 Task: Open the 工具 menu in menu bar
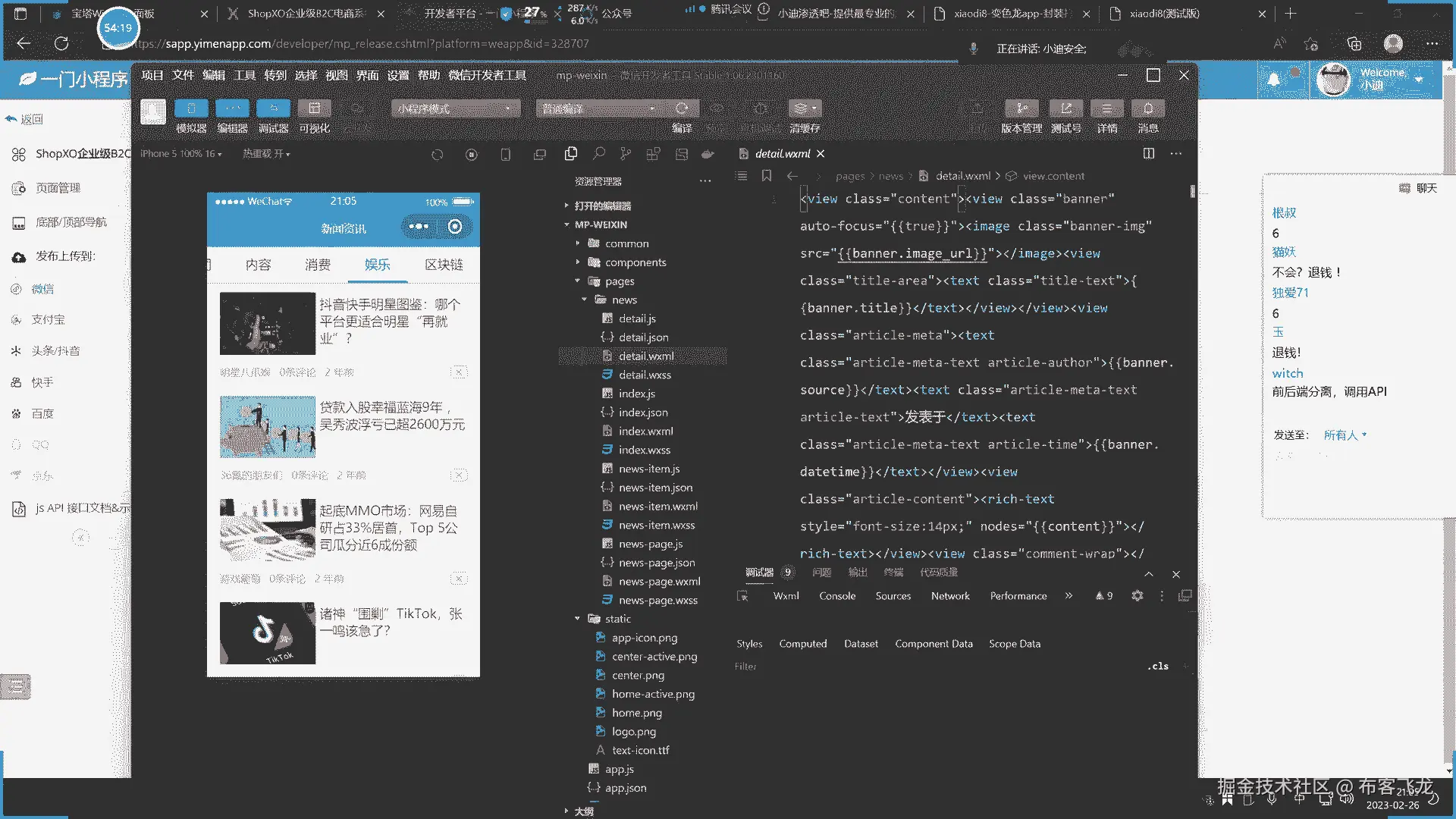[244, 75]
